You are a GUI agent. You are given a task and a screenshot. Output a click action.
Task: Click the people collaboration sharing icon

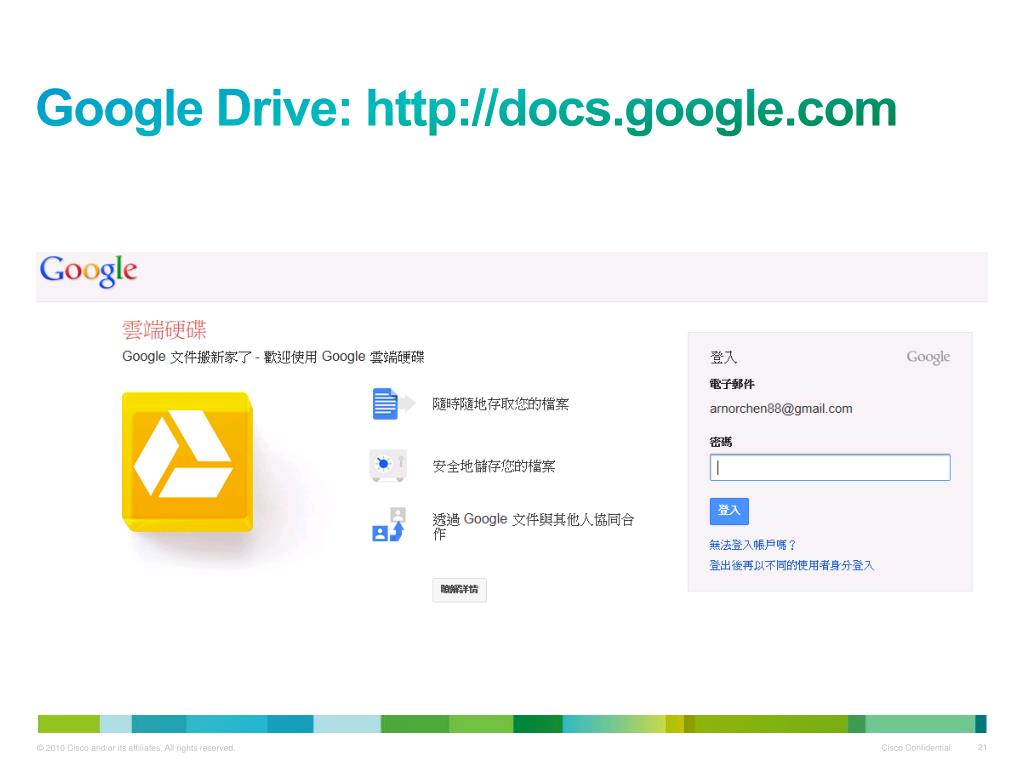coord(389,524)
